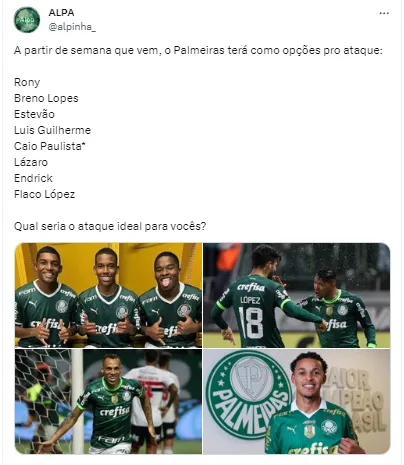Open the three-dot more options menu
The height and width of the screenshot is (465, 404).
pos(384,13)
